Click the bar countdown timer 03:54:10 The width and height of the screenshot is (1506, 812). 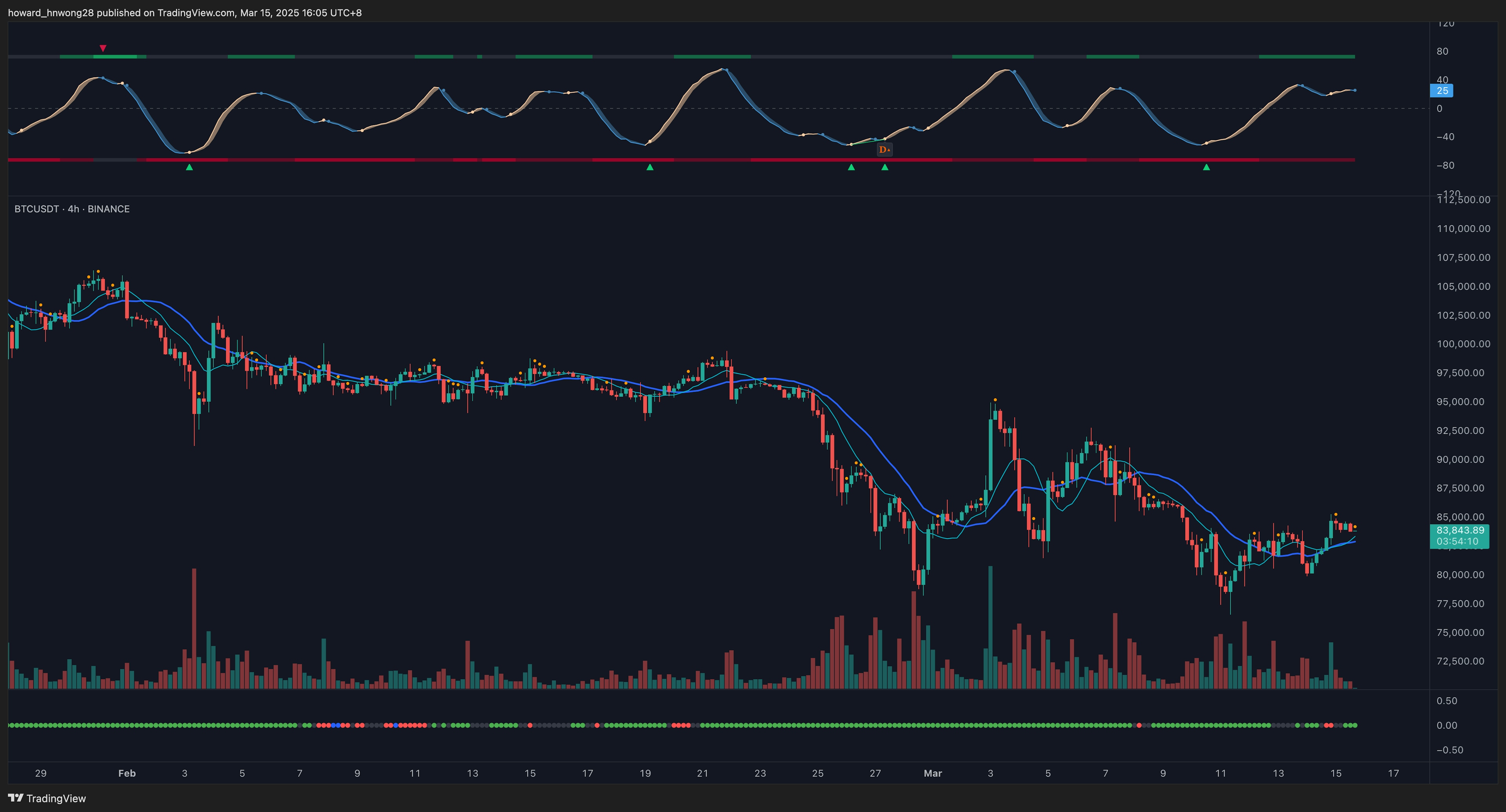1457,541
